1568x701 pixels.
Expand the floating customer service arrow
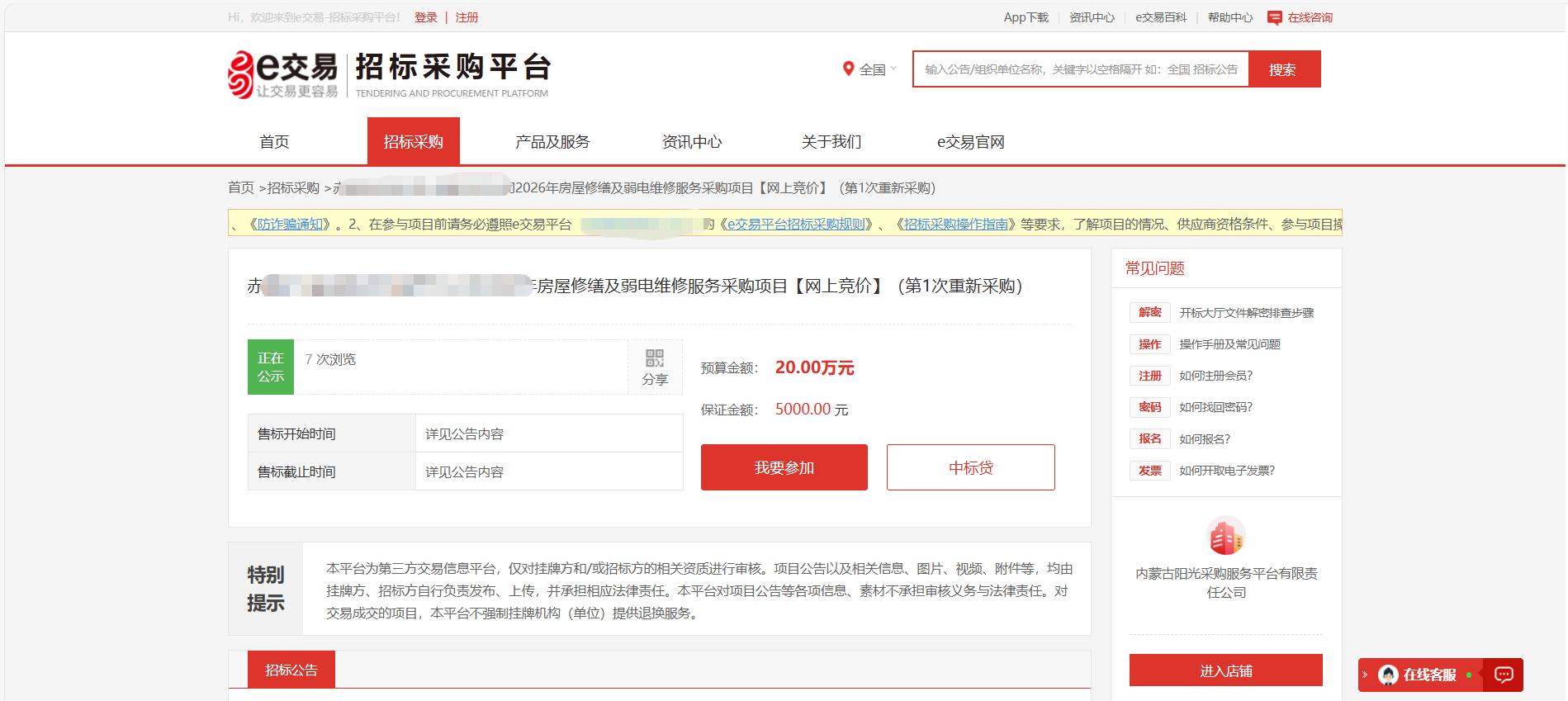(x=1365, y=675)
